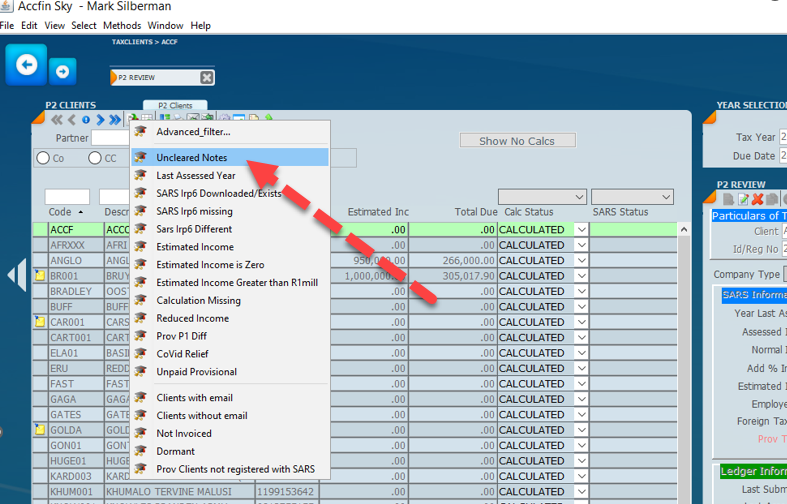787x504 pixels.
Task: Jump to last record with double-right arrows
Action: click(115, 120)
